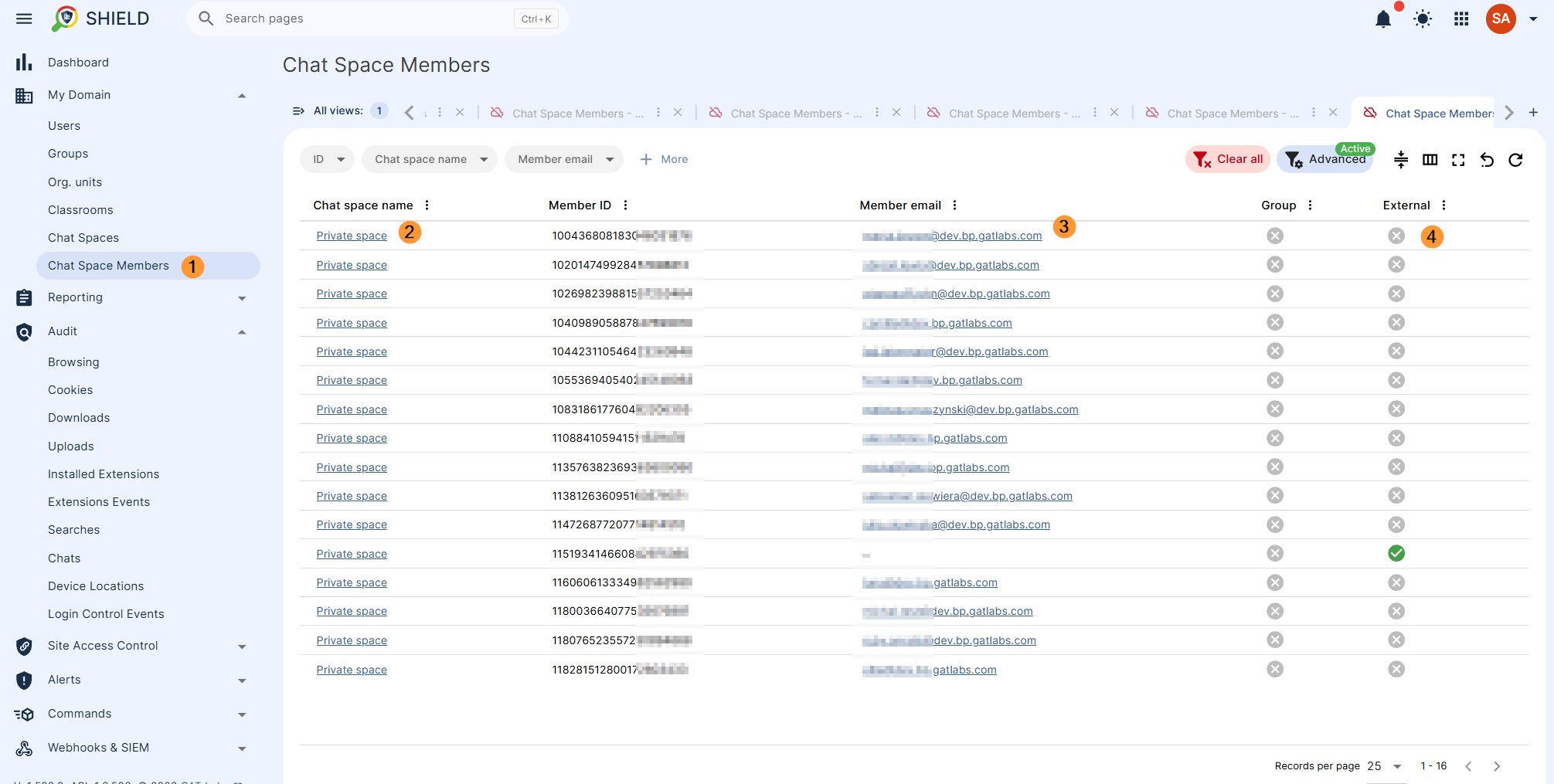Open the column chooser icon
The image size is (1554, 784).
(1430, 160)
